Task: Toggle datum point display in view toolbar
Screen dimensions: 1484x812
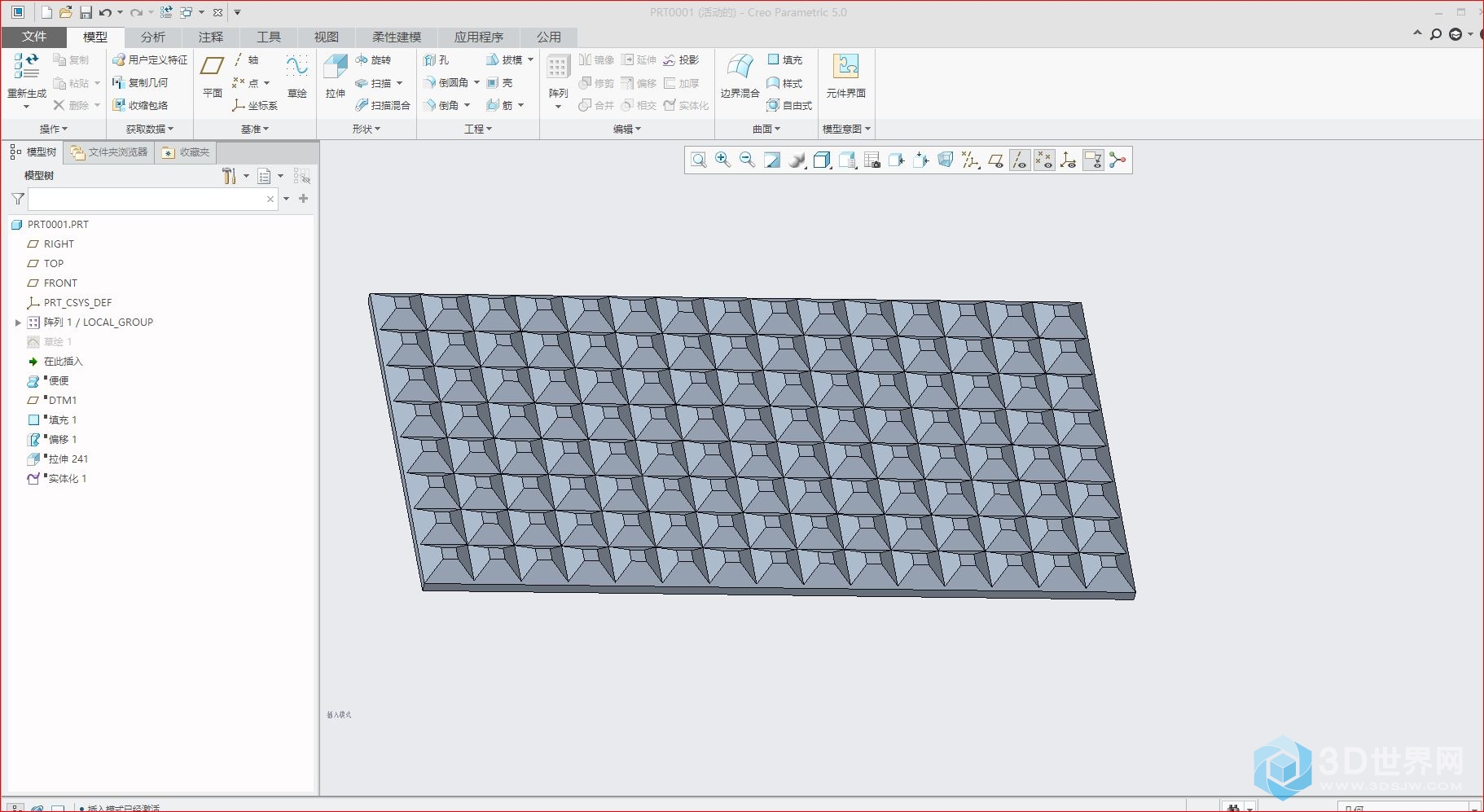Action: click(x=1044, y=160)
